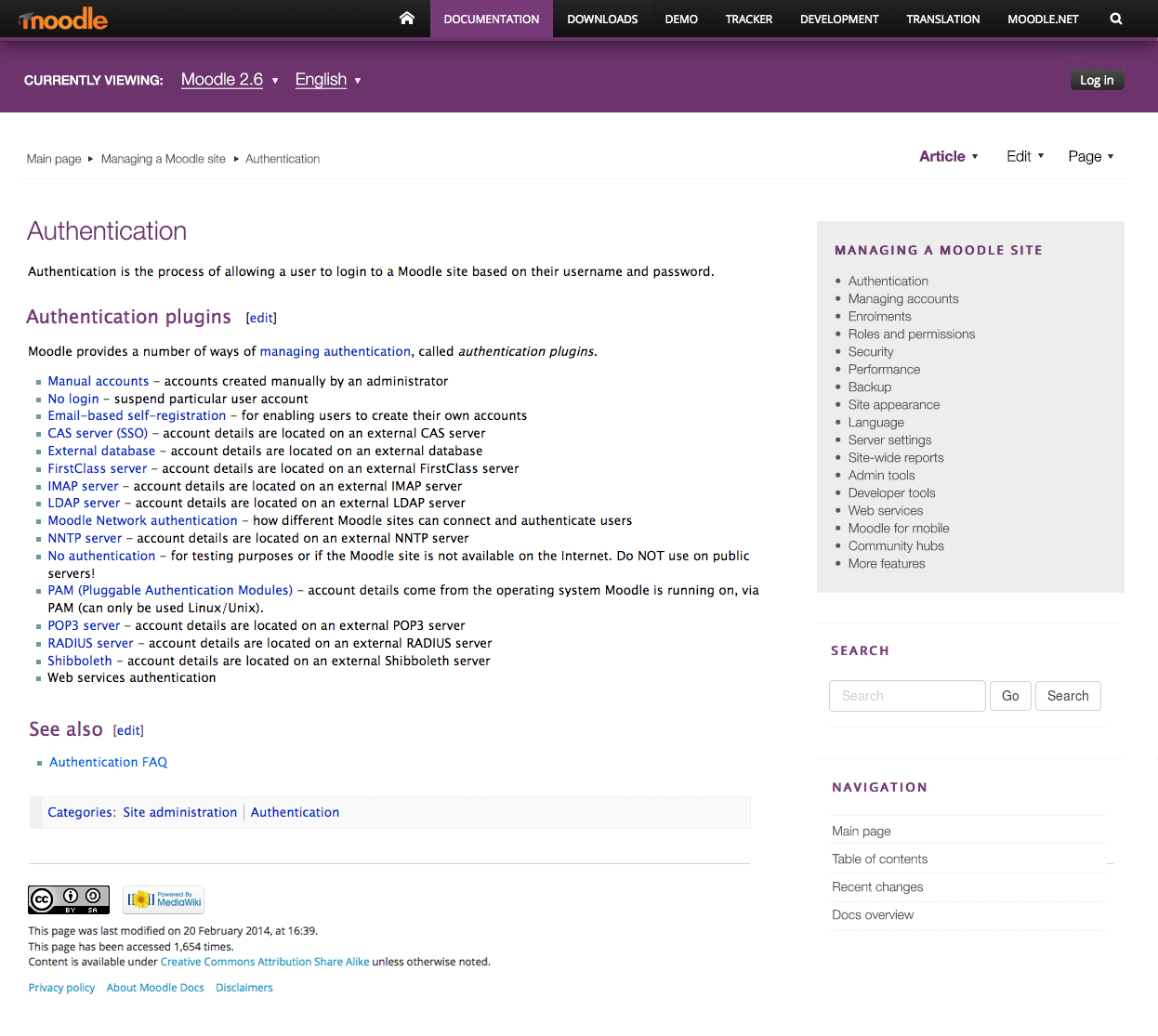1158x1036 pixels.
Task: Open Security in sidebar list
Action: click(x=871, y=351)
